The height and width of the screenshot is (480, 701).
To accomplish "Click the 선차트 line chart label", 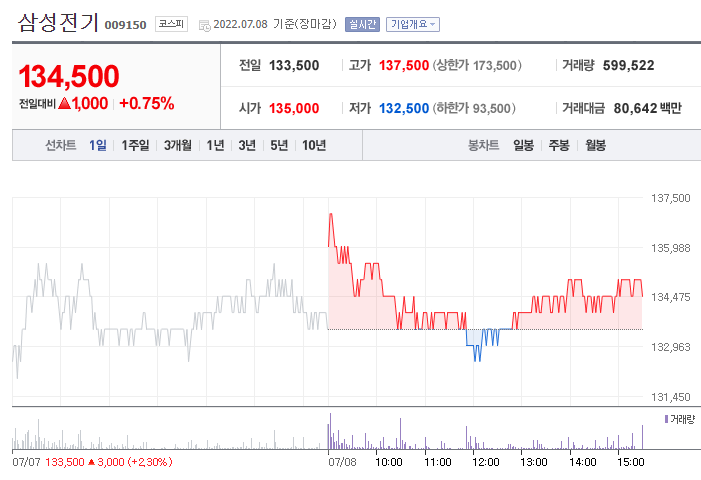I will pos(61,145).
